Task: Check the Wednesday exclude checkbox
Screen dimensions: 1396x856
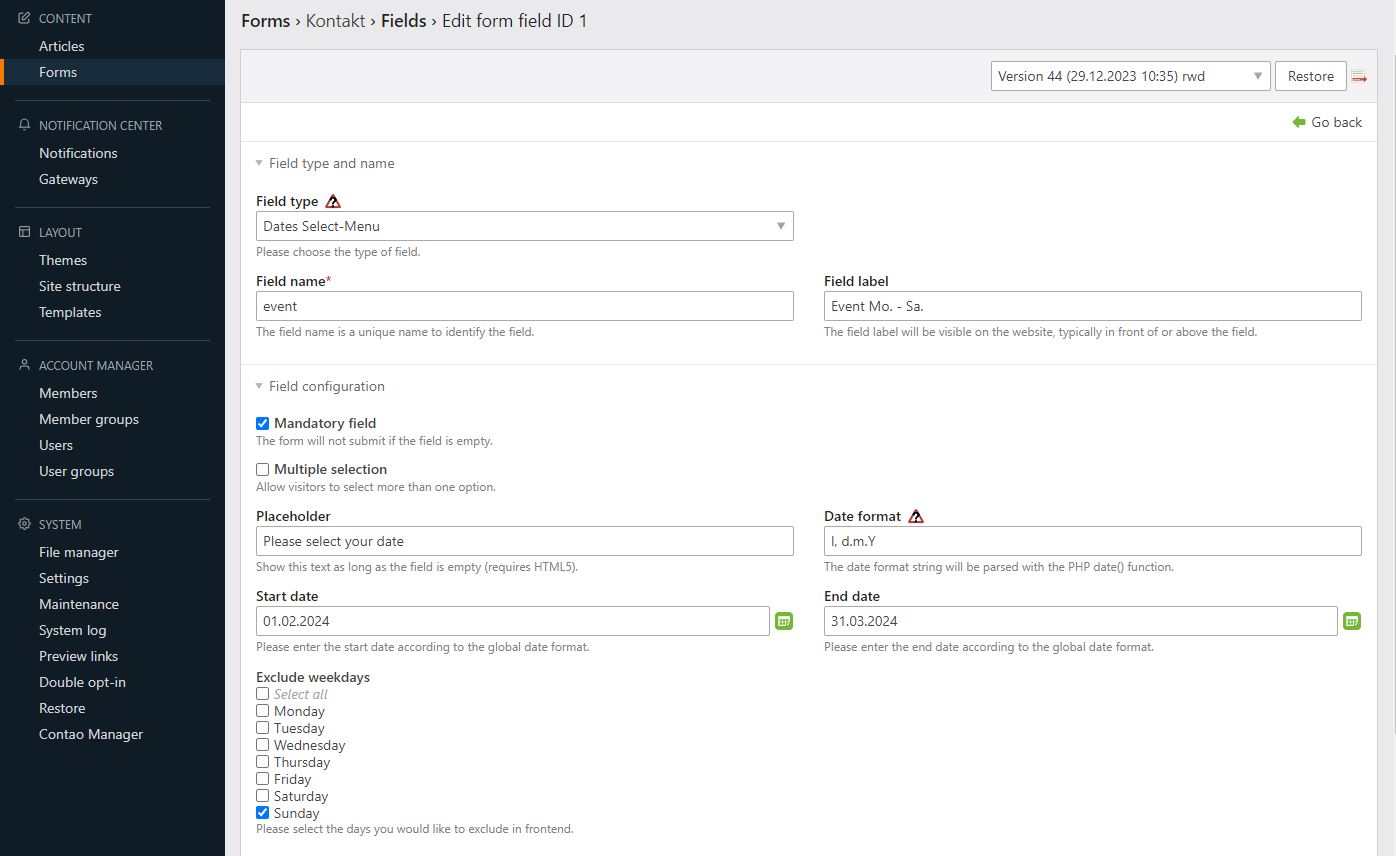Action: (263, 745)
